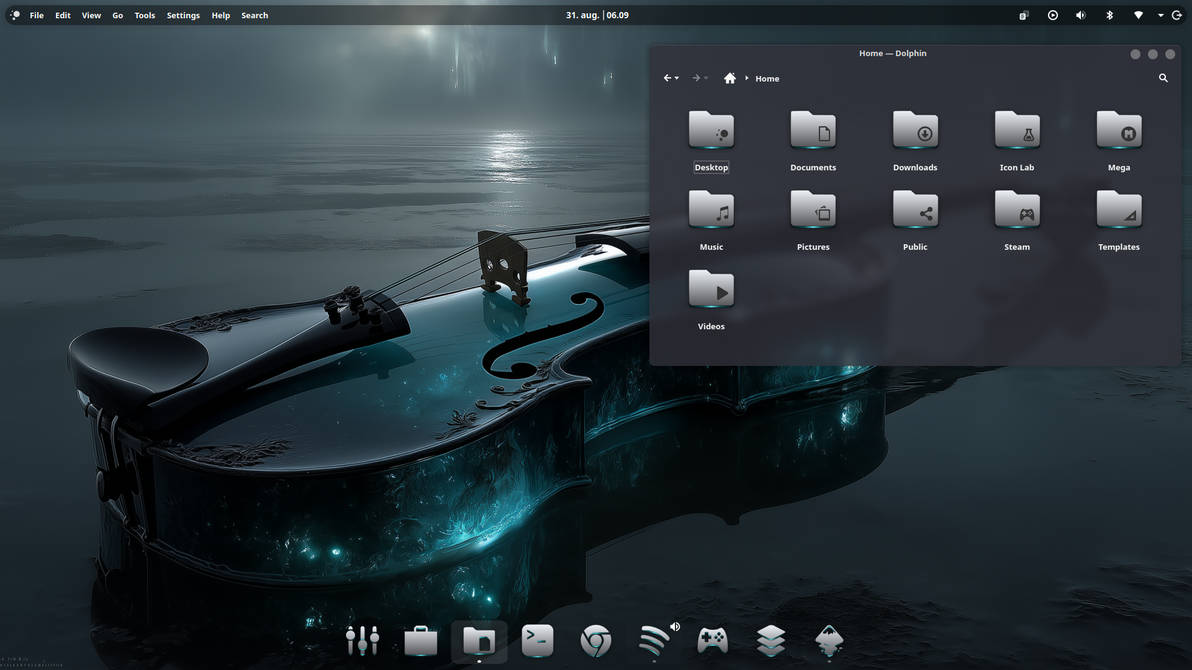Open the Settings menu

coord(182,15)
